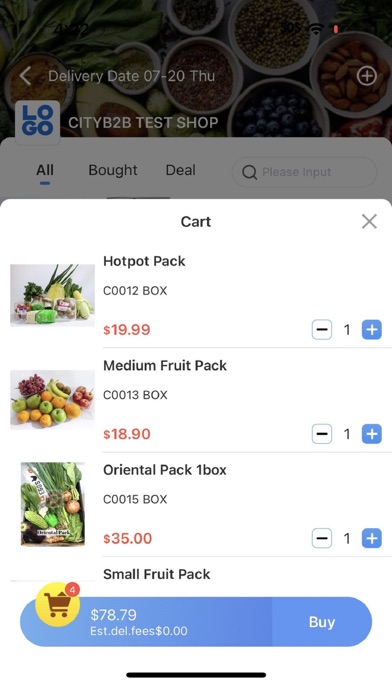Open the Deal tab
This screenshot has width=392, height=696.
(x=180, y=170)
